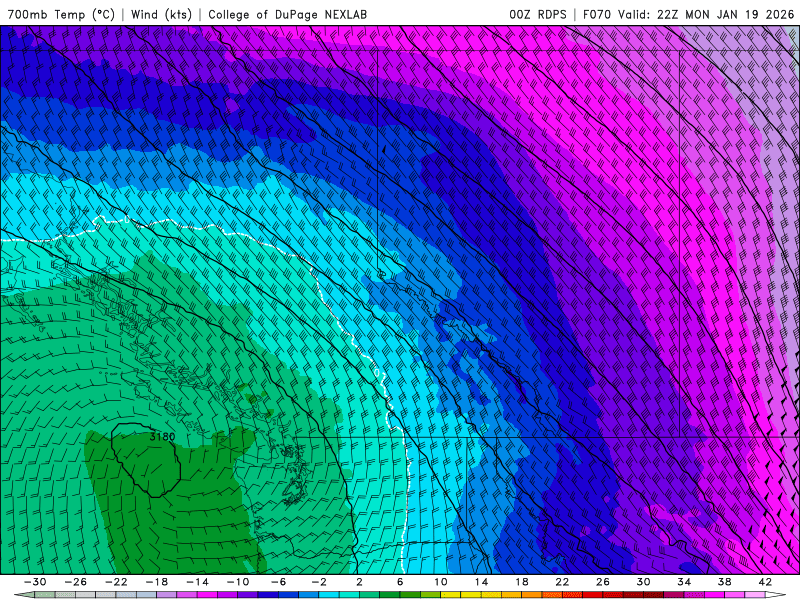Screen dimensions: 800x600
Task: Click the 3180 height contour label
Action: pos(162,437)
